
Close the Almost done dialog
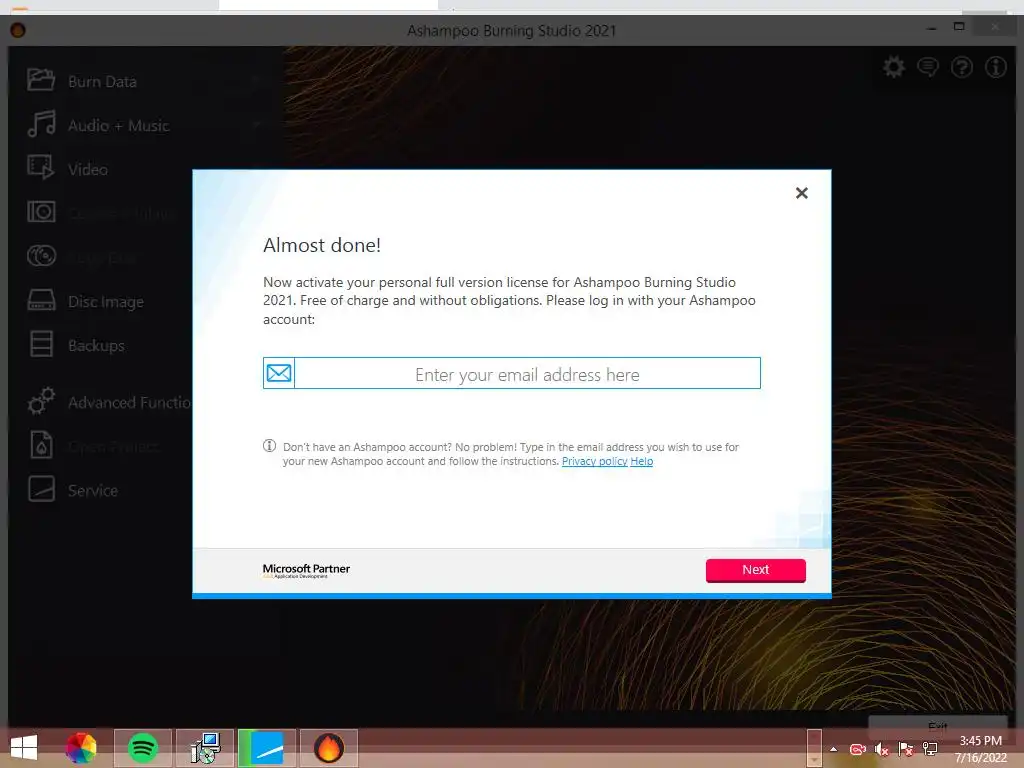[x=802, y=193]
